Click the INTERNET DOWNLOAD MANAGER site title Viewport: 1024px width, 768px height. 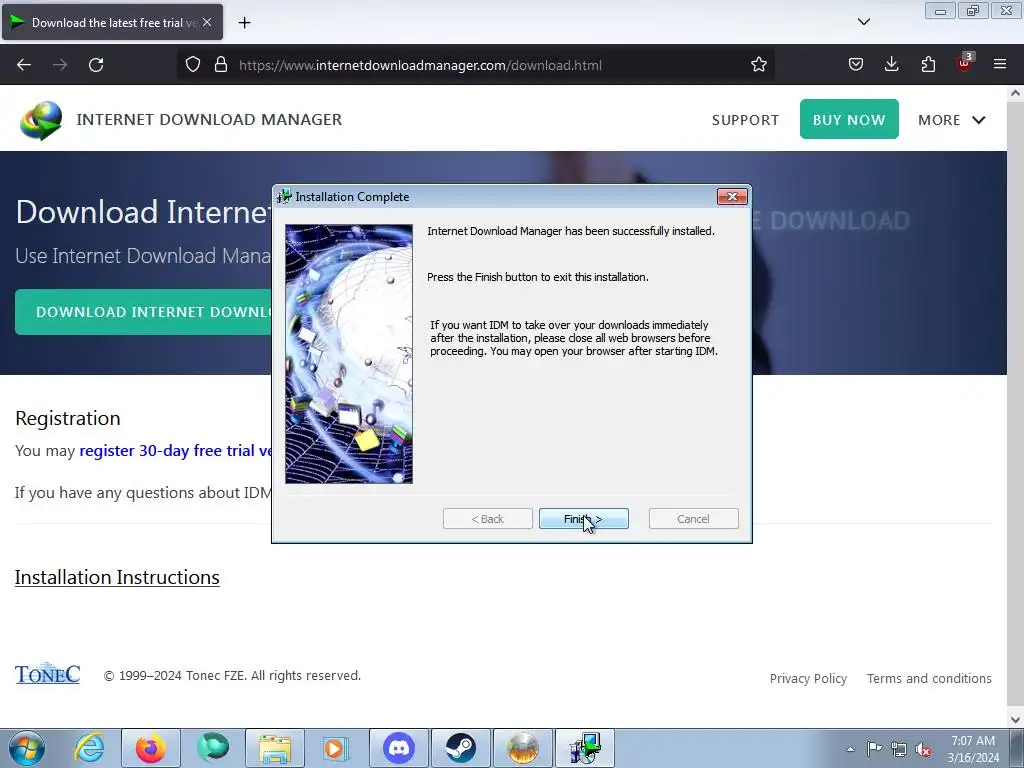point(209,120)
